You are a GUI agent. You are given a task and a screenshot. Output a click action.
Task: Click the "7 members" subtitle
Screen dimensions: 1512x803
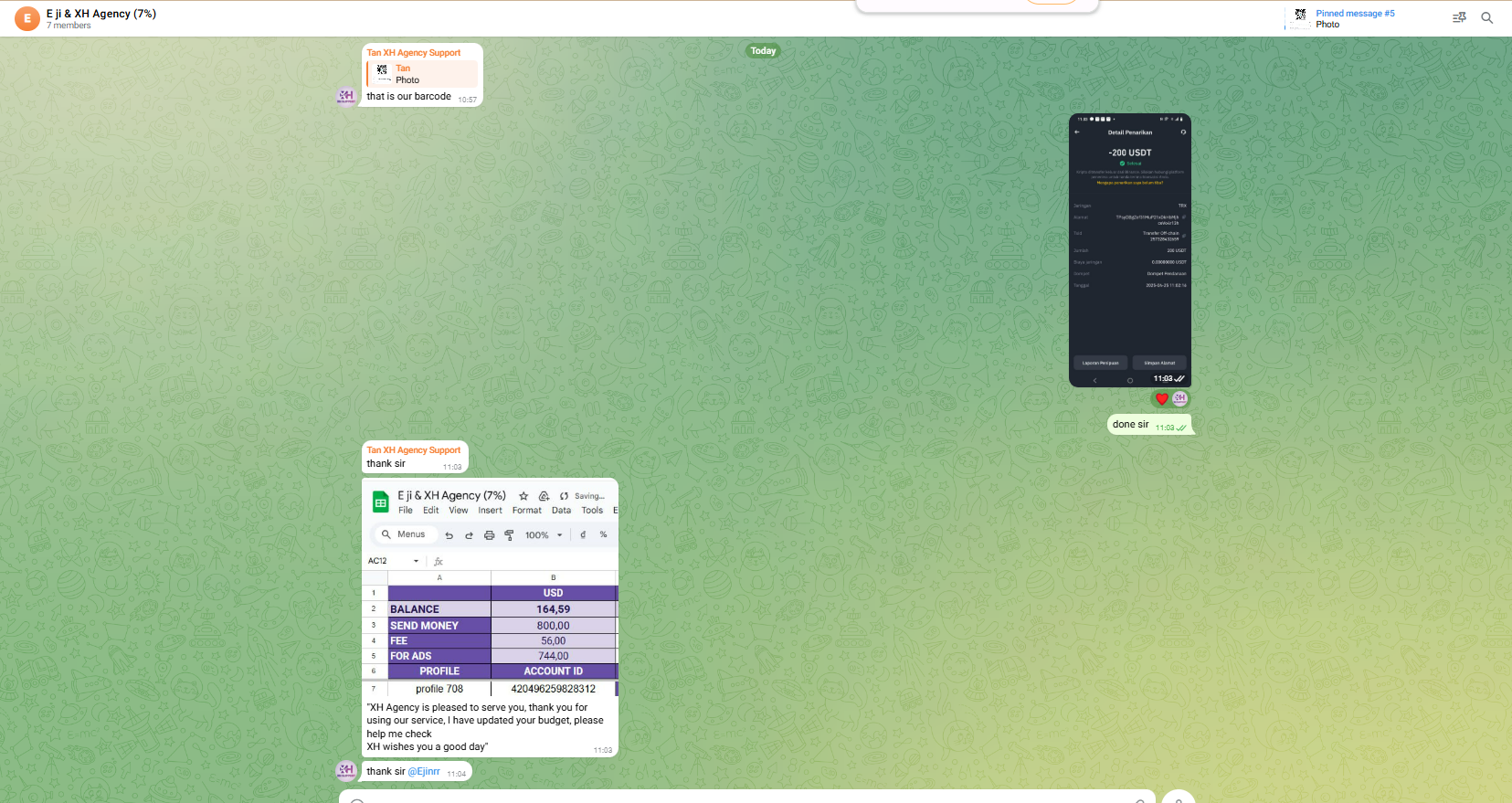69,26
